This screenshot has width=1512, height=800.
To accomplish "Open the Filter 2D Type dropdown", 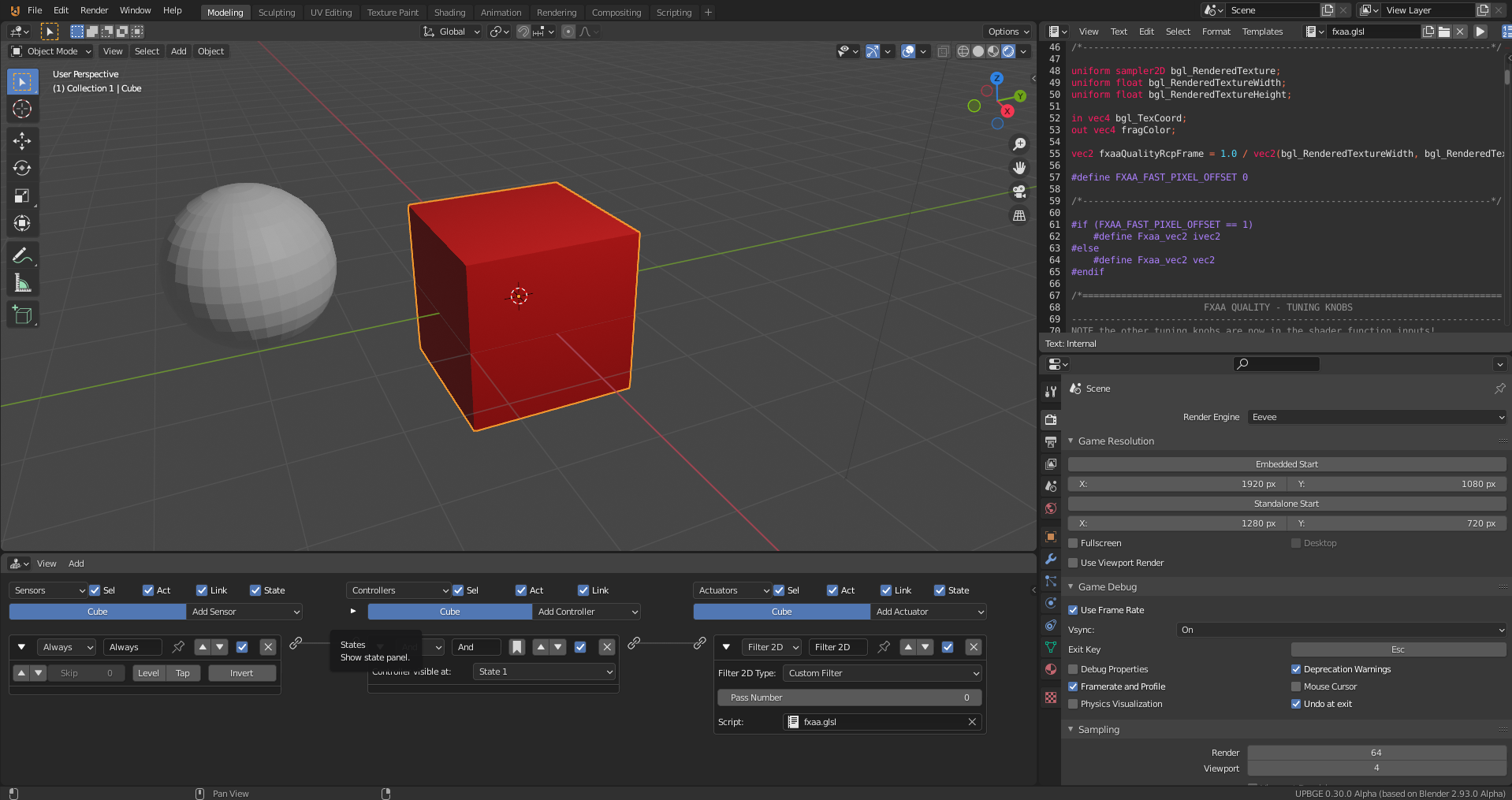I will tap(882, 673).
